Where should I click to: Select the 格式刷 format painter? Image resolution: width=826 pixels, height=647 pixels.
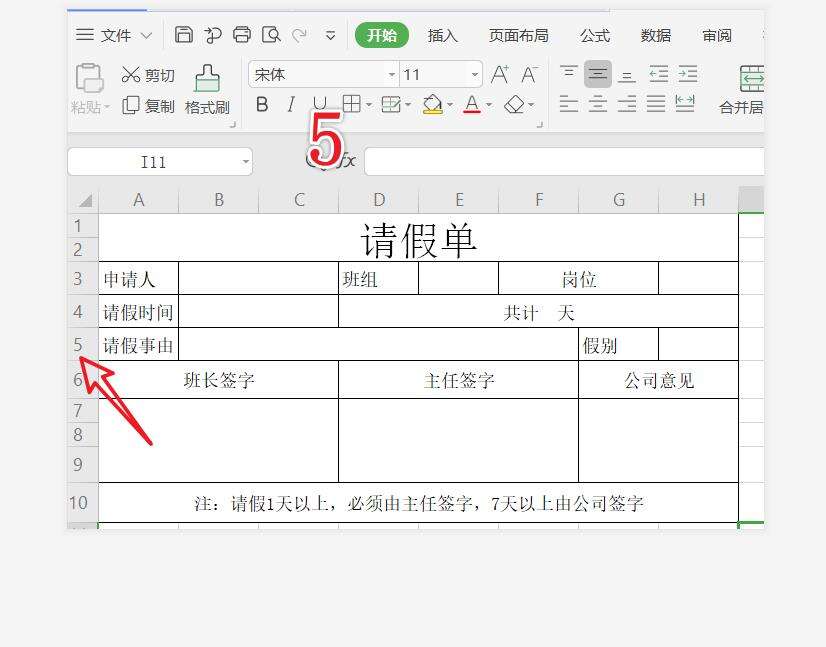207,90
